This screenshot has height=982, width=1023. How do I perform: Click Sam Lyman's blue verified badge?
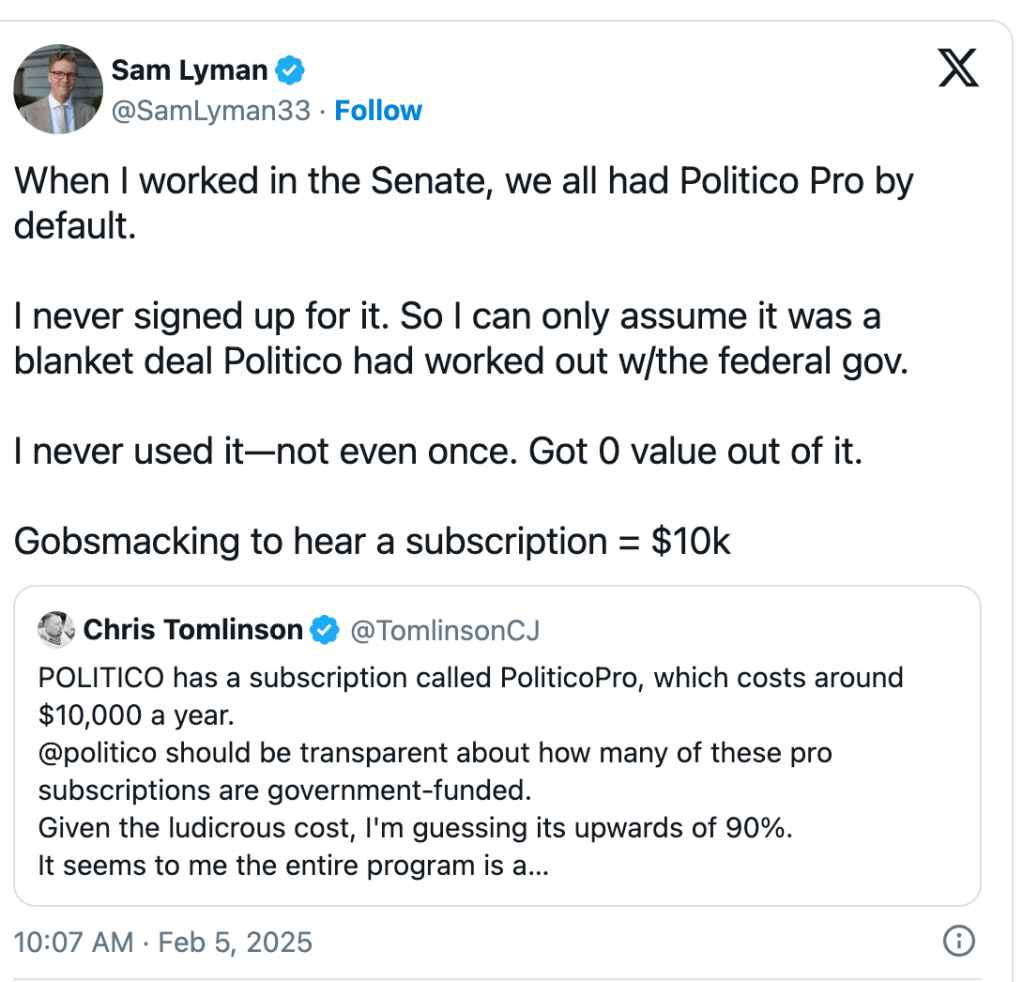(291, 71)
